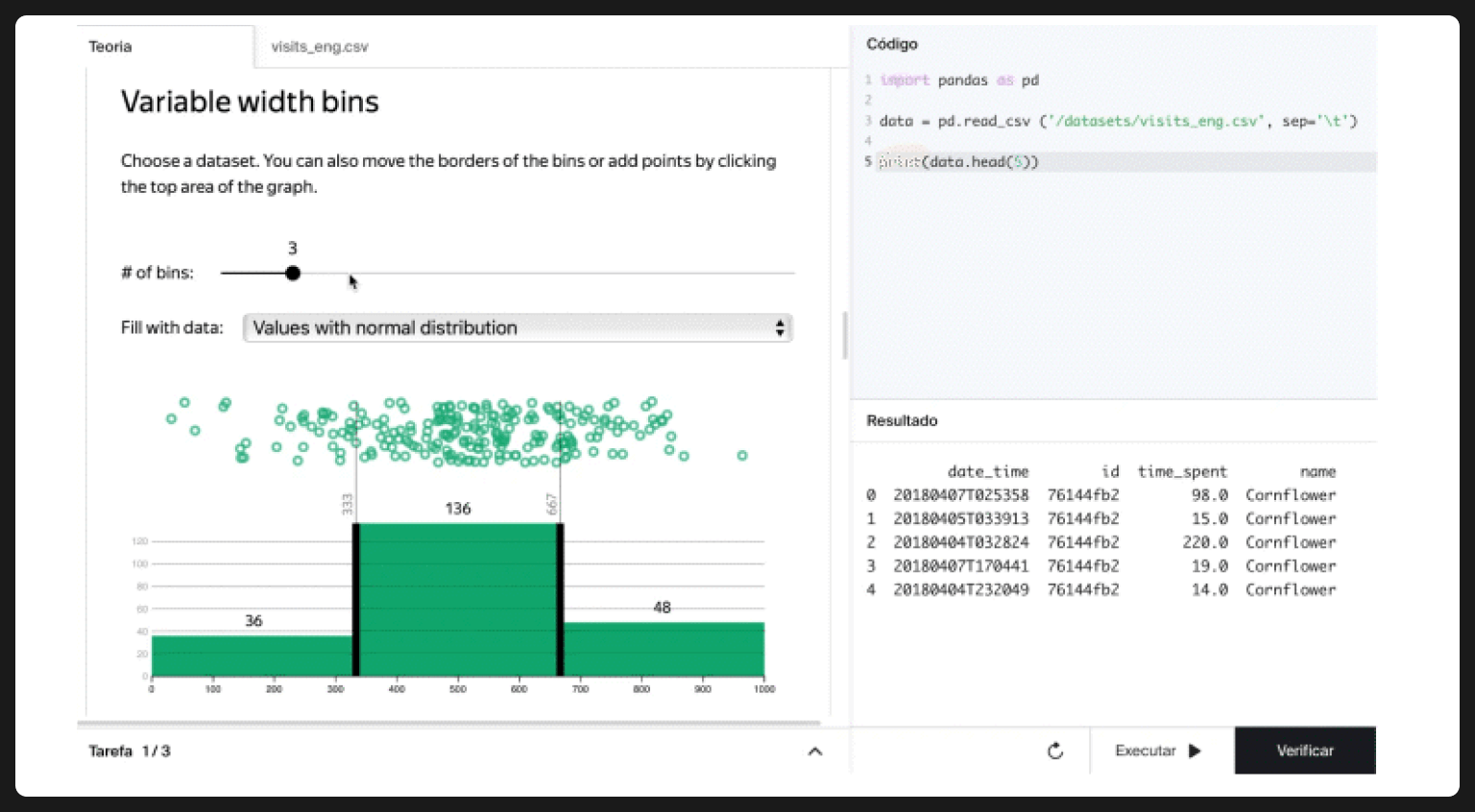Click the left histogram bar labeled 36
The height and width of the screenshot is (812, 1475).
pos(253,656)
